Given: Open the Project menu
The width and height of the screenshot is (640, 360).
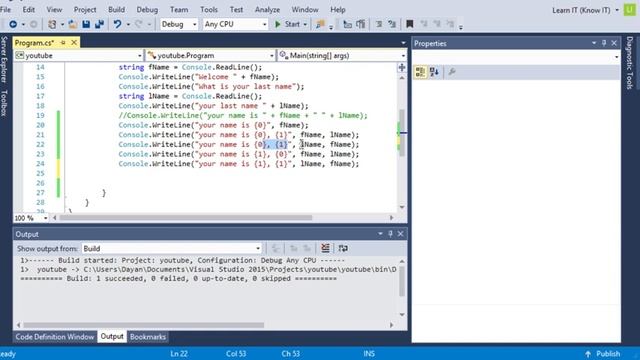Looking at the screenshot, I should (85, 10).
